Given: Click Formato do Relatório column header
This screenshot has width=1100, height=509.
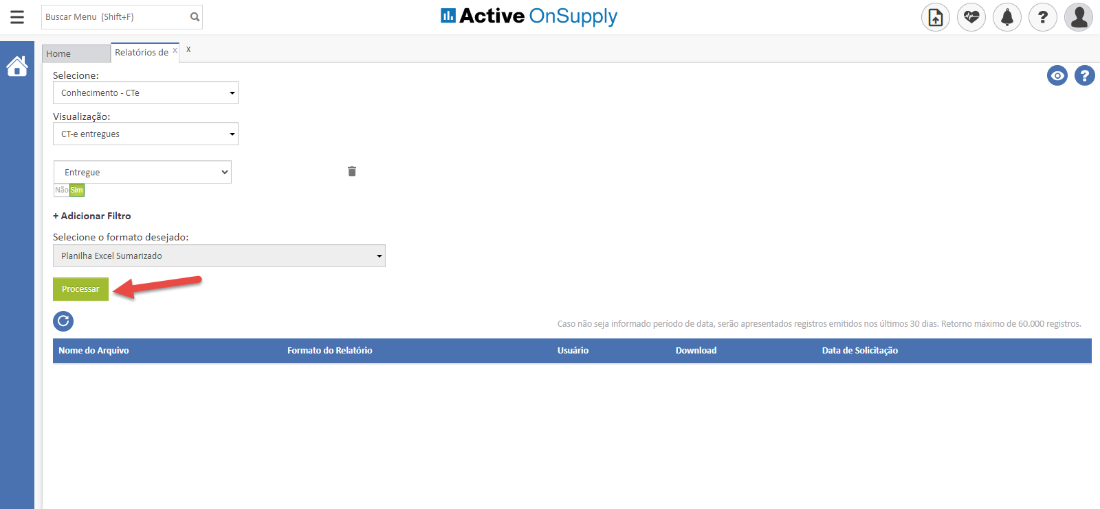Looking at the screenshot, I should coord(330,351).
